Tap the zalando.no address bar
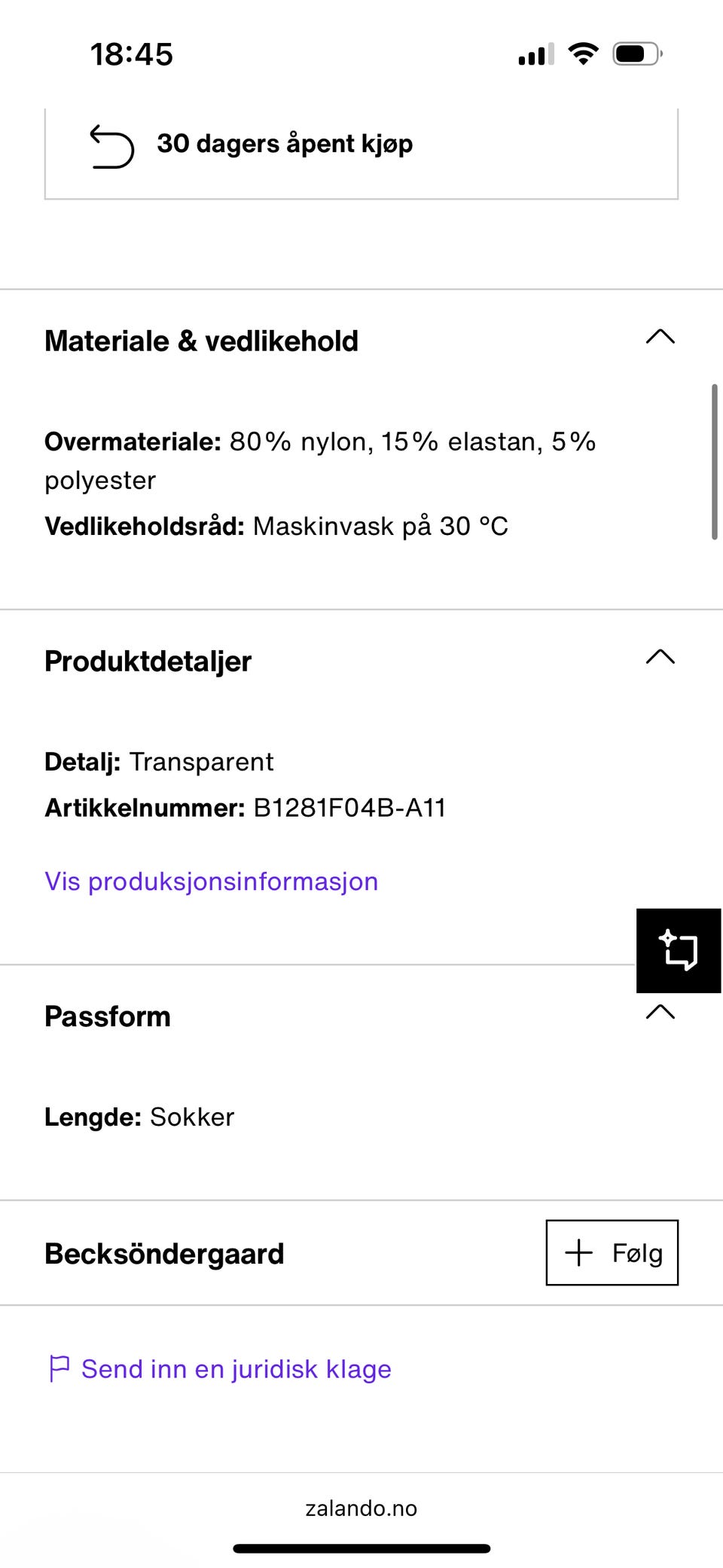 click(361, 1508)
